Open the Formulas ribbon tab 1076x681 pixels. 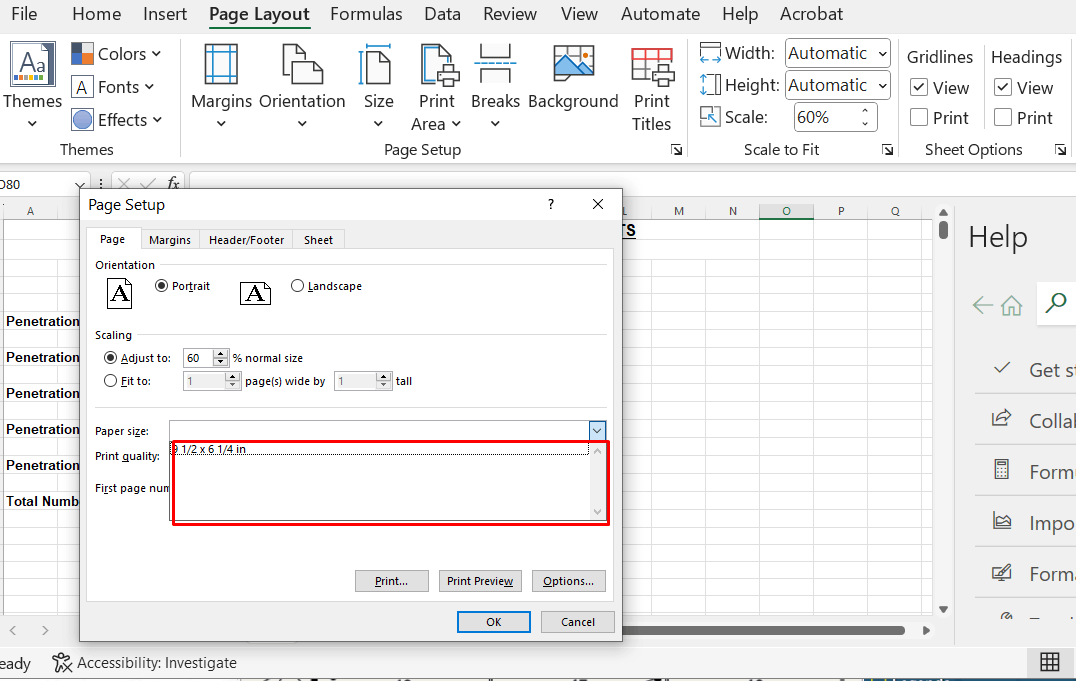(x=366, y=14)
